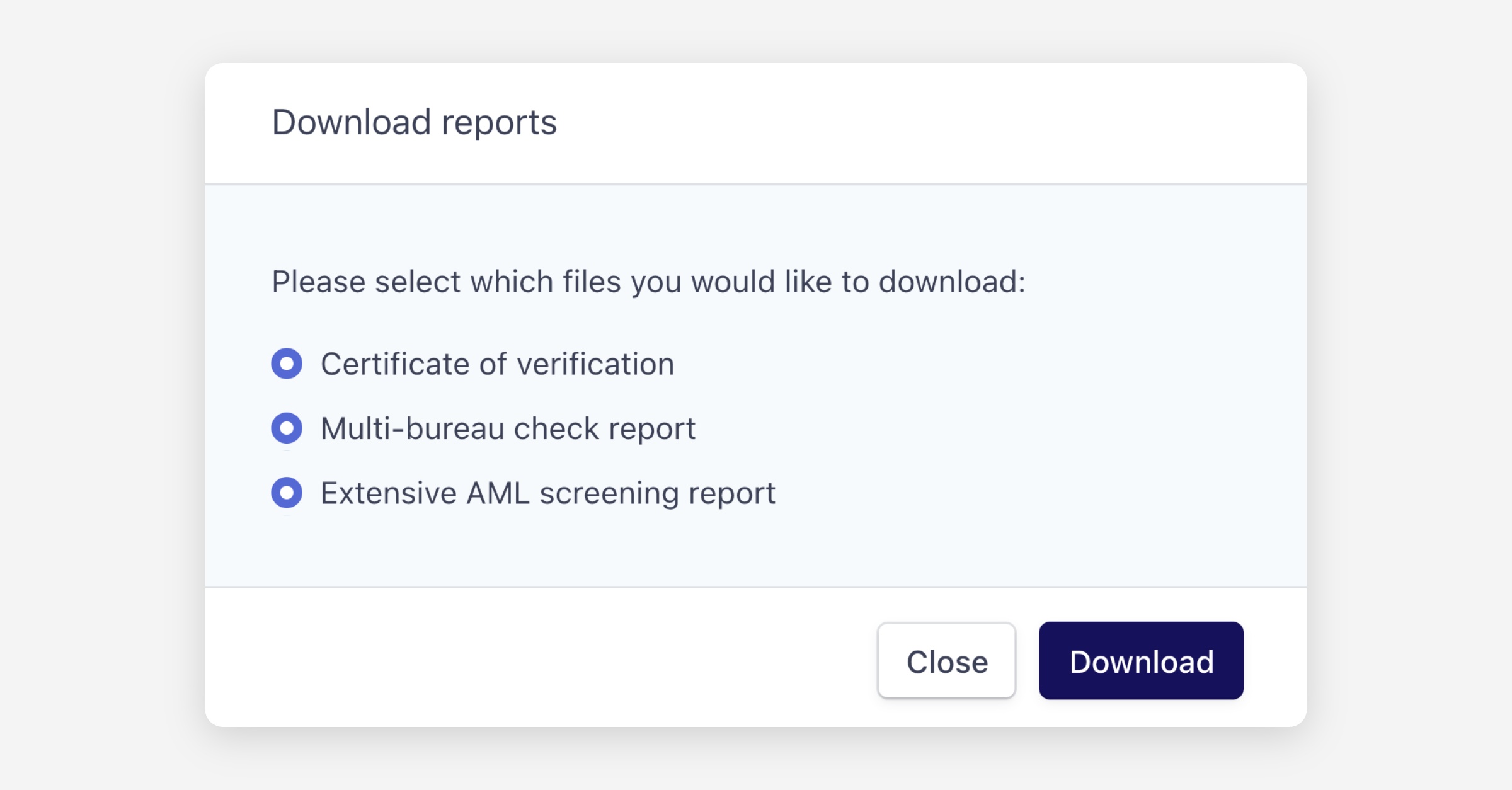Select the Certificate of verification radio button

[x=287, y=364]
